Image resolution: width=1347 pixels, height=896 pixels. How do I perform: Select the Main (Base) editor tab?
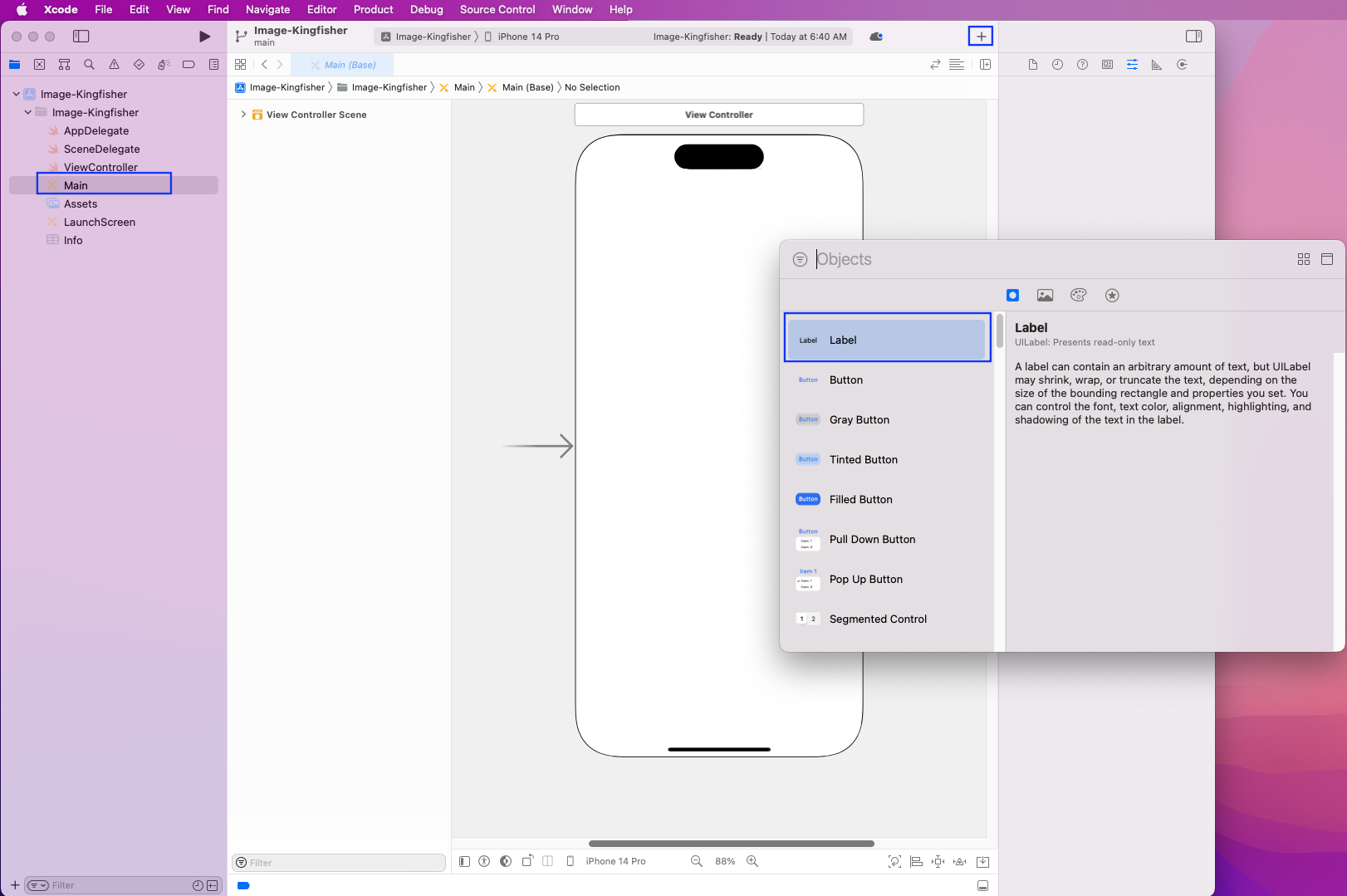point(341,65)
